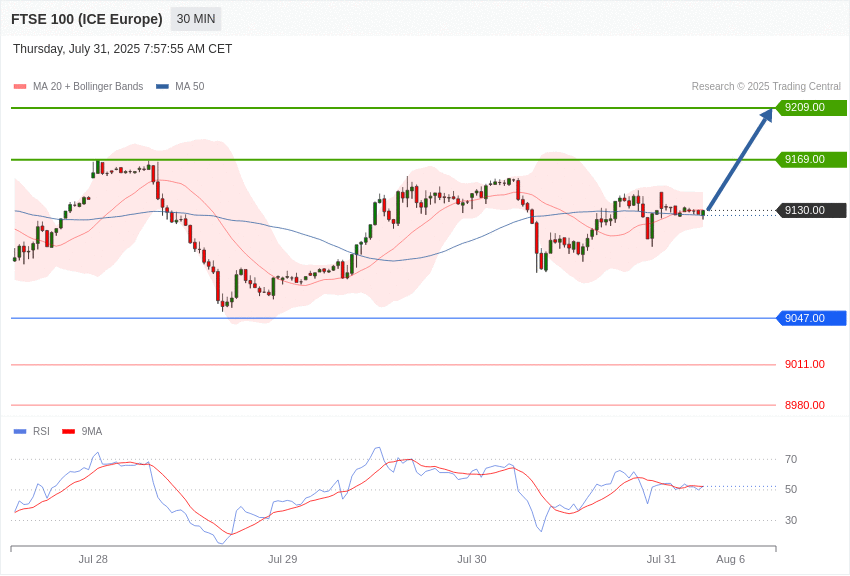Viewport: 850px width, 576px height.
Task: Select the Jul 30 date axis label
Action: click(470, 559)
